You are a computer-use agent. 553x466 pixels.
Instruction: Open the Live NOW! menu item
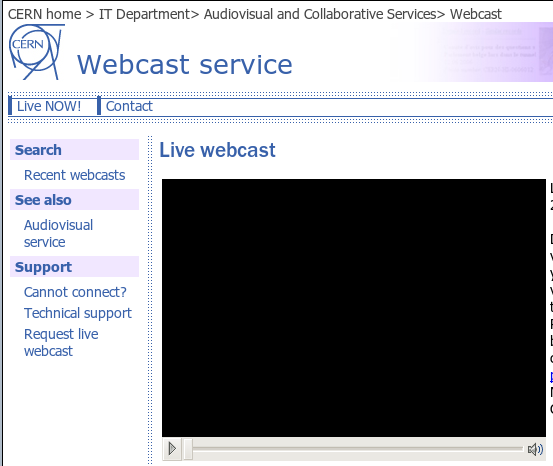click(49, 106)
